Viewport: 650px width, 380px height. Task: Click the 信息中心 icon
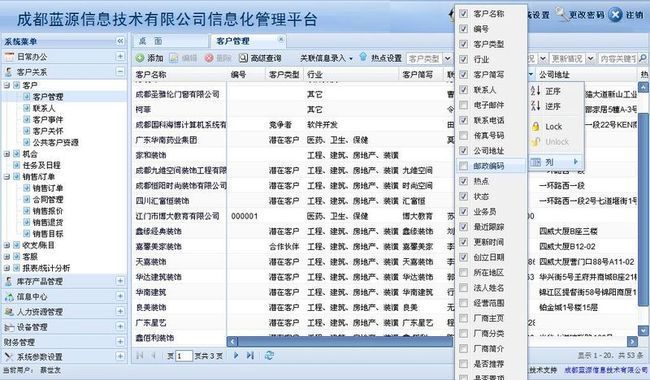(x=9, y=297)
